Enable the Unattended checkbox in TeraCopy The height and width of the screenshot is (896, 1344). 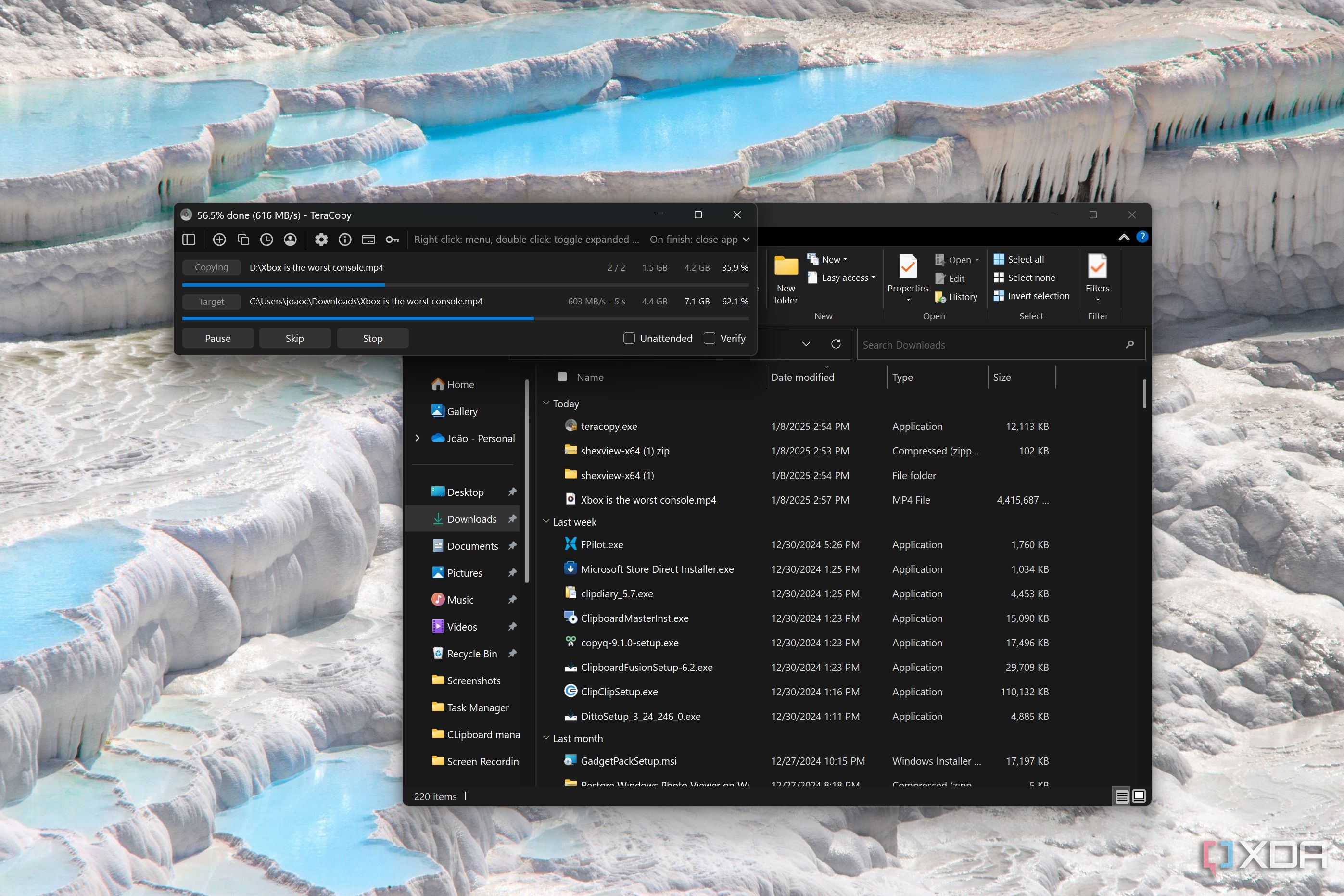tap(629, 338)
